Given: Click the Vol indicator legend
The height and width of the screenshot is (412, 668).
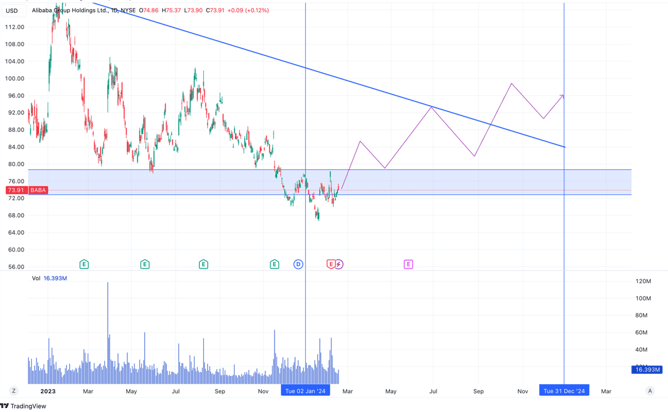Looking at the screenshot, I should 36,278.
